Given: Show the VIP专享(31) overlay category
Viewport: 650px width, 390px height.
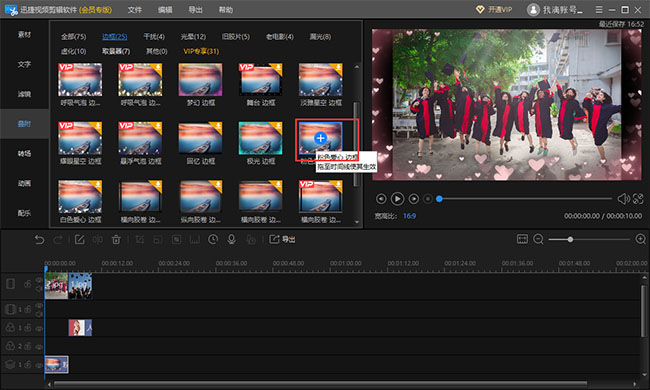Looking at the screenshot, I should [201, 51].
